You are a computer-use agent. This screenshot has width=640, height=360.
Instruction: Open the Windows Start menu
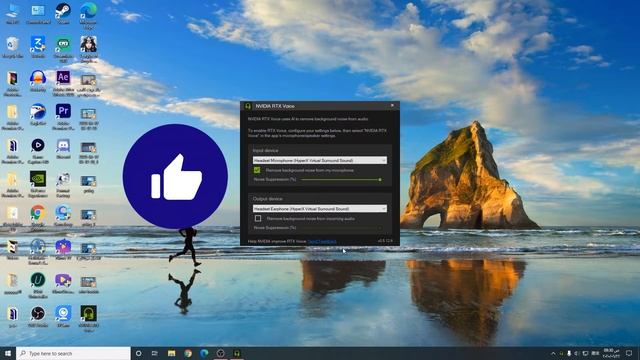pos(8,353)
